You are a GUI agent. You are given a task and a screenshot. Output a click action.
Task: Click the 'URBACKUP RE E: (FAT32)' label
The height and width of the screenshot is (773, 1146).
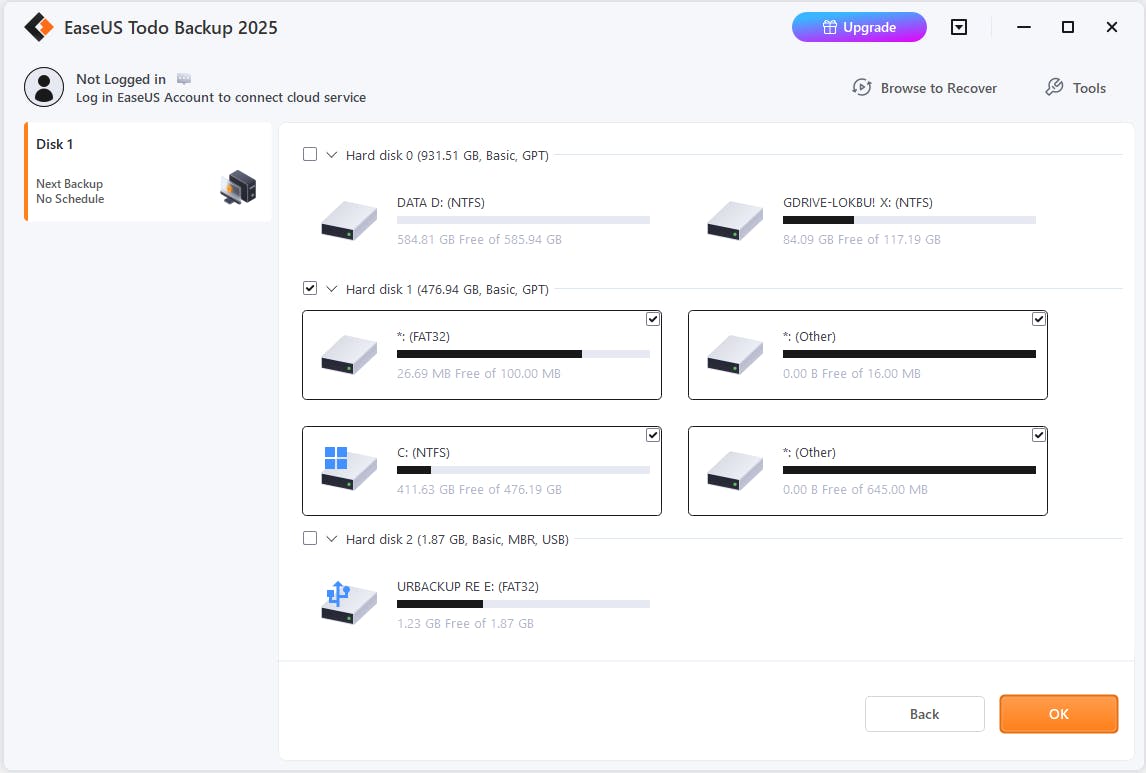(468, 586)
